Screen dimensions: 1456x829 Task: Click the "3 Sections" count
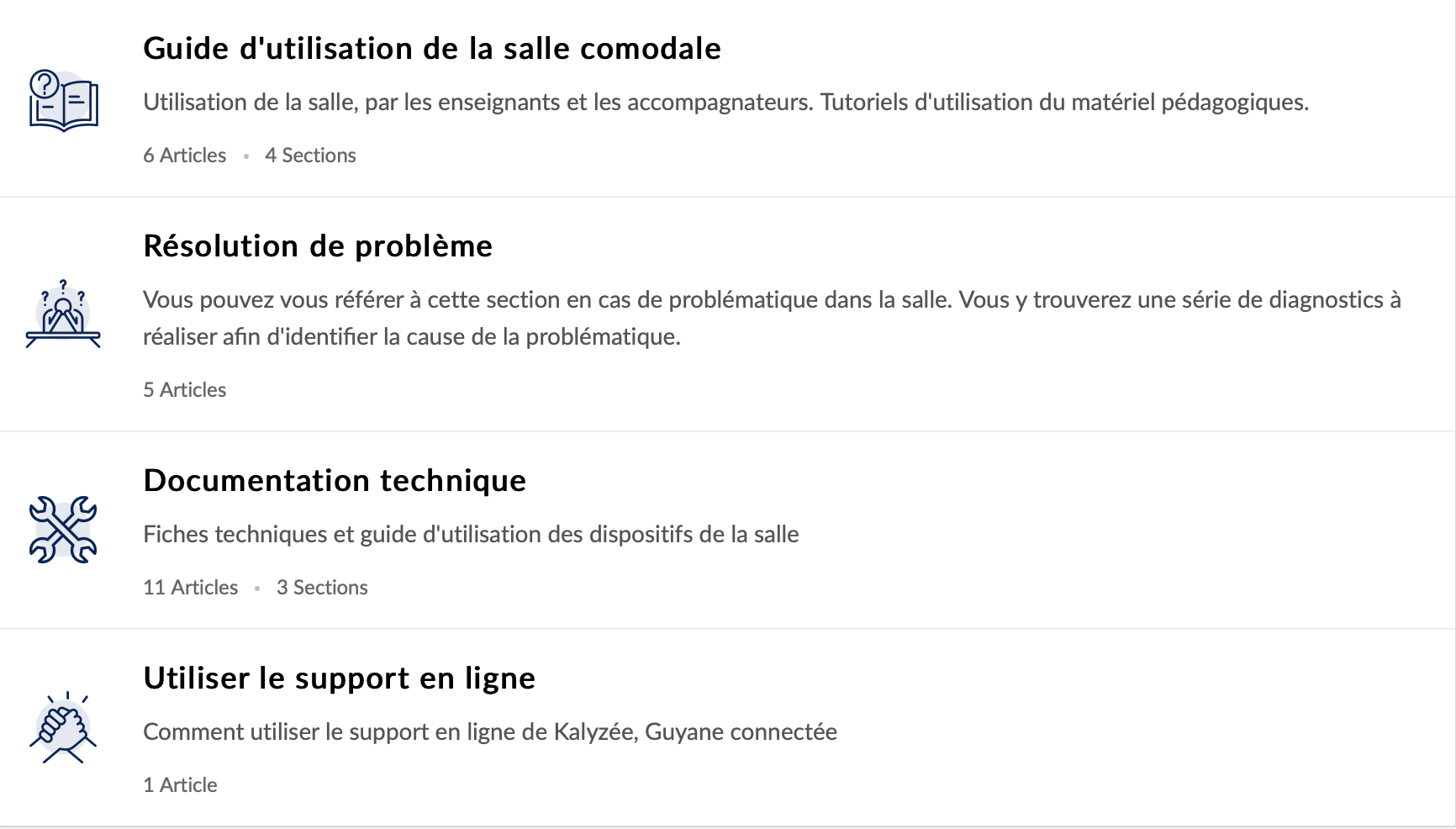click(322, 588)
